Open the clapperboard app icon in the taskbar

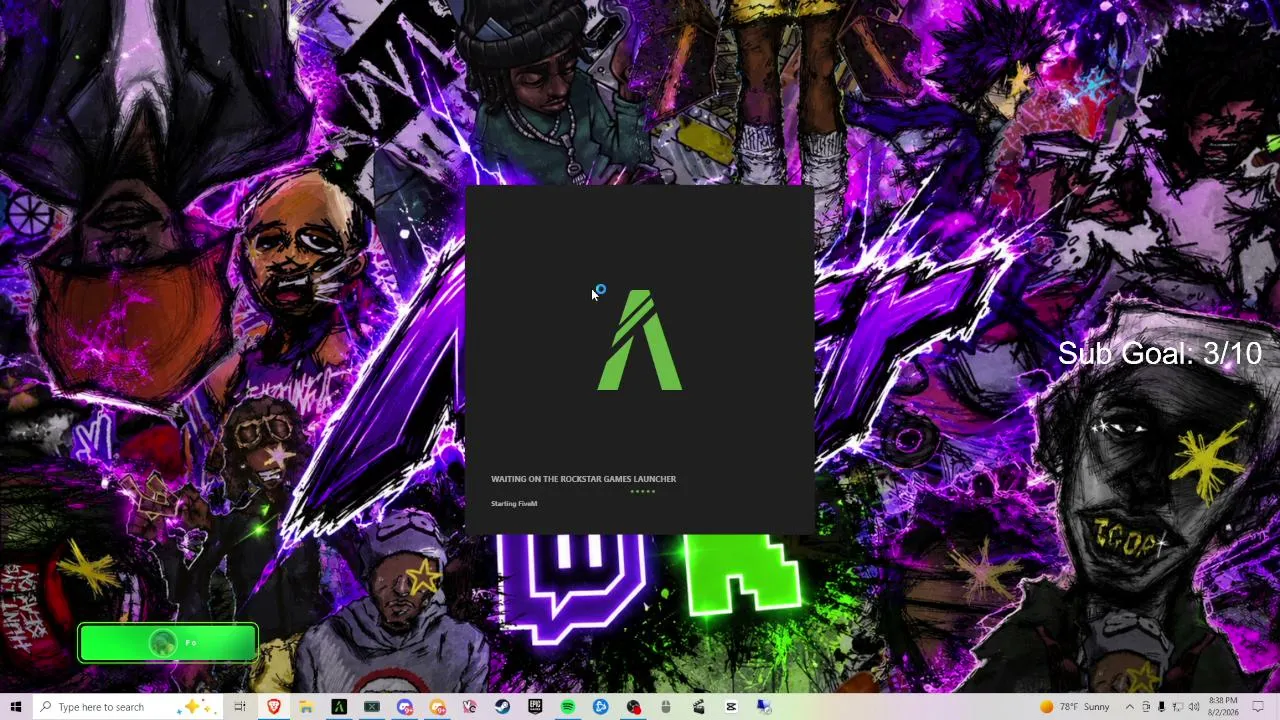pyautogui.click(x=699, y=707)
